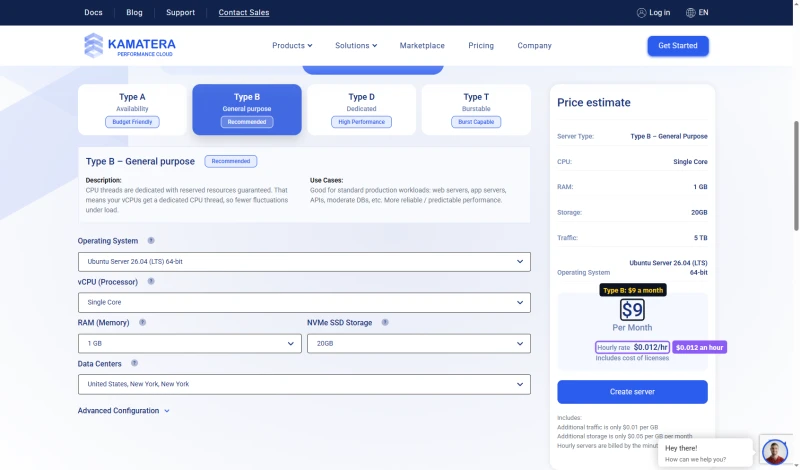Click the '$9' monthly price
The image size is (800, 470).
(x=632, y=310)
